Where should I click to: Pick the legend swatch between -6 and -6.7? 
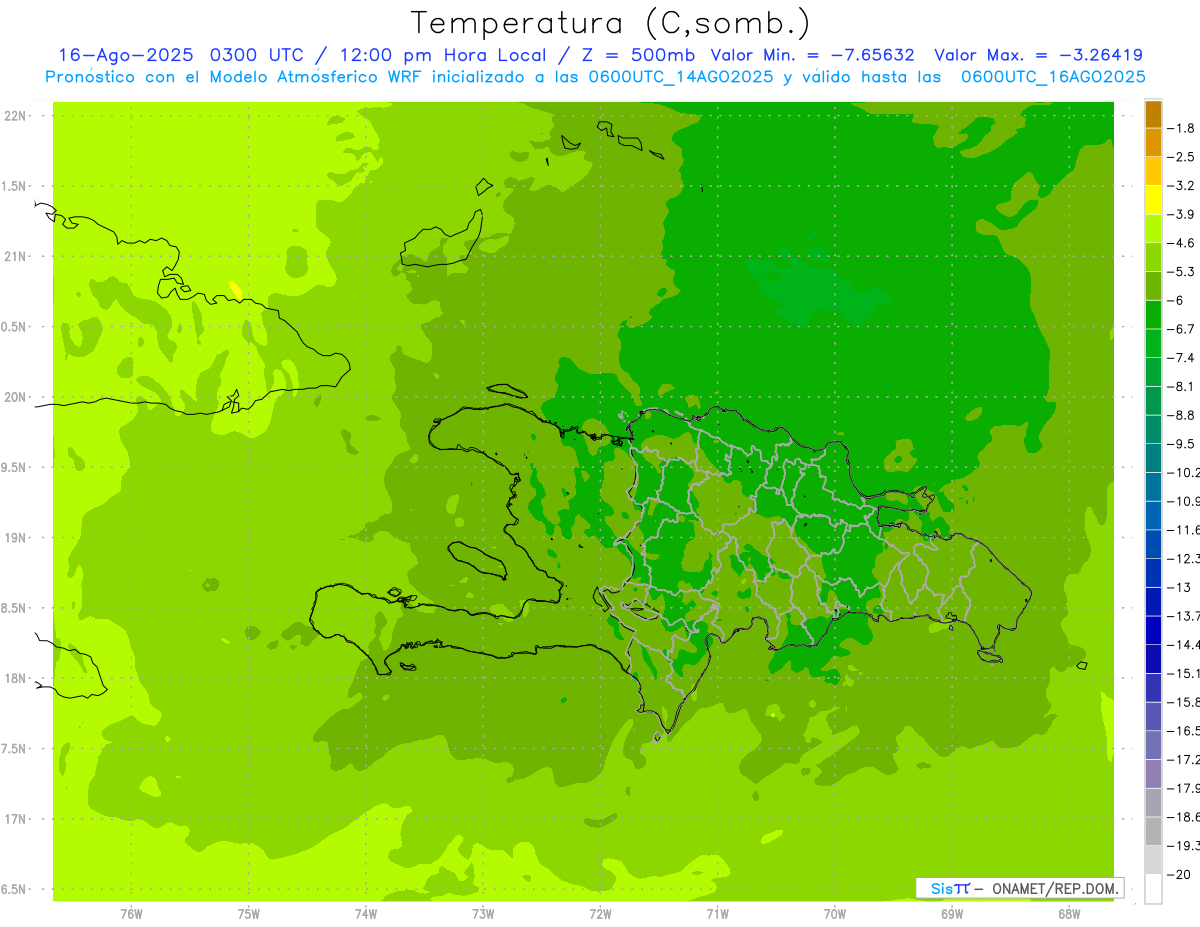(1153, 314)
